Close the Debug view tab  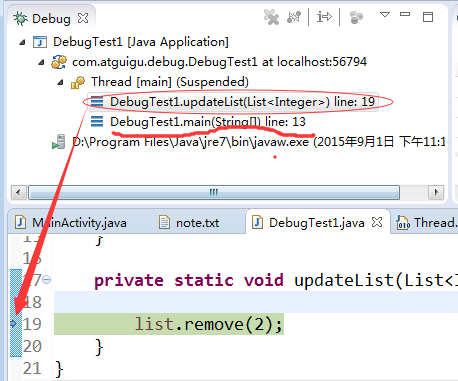pyautogui.click(x=83, y=18)
